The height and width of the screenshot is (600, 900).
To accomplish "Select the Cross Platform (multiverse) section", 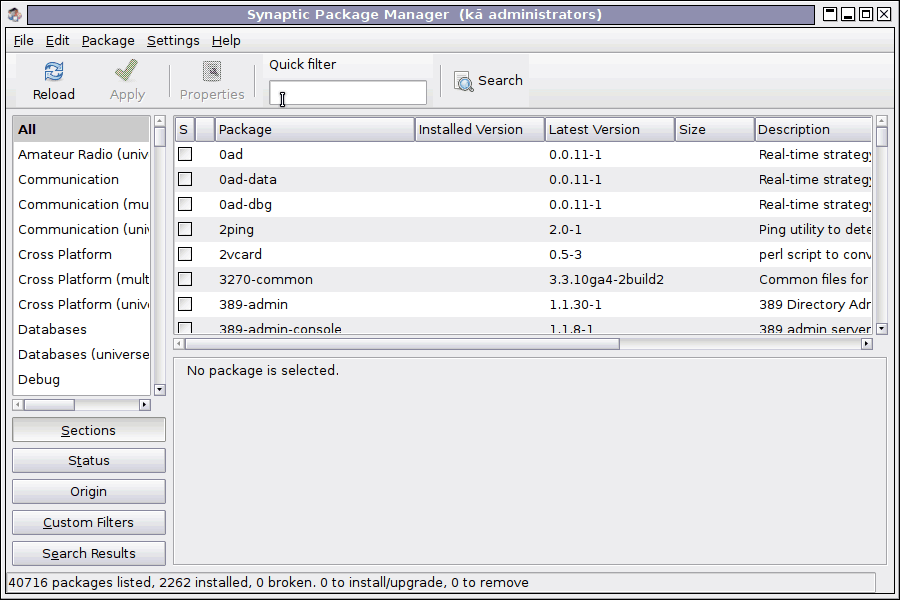I will 82,279.
